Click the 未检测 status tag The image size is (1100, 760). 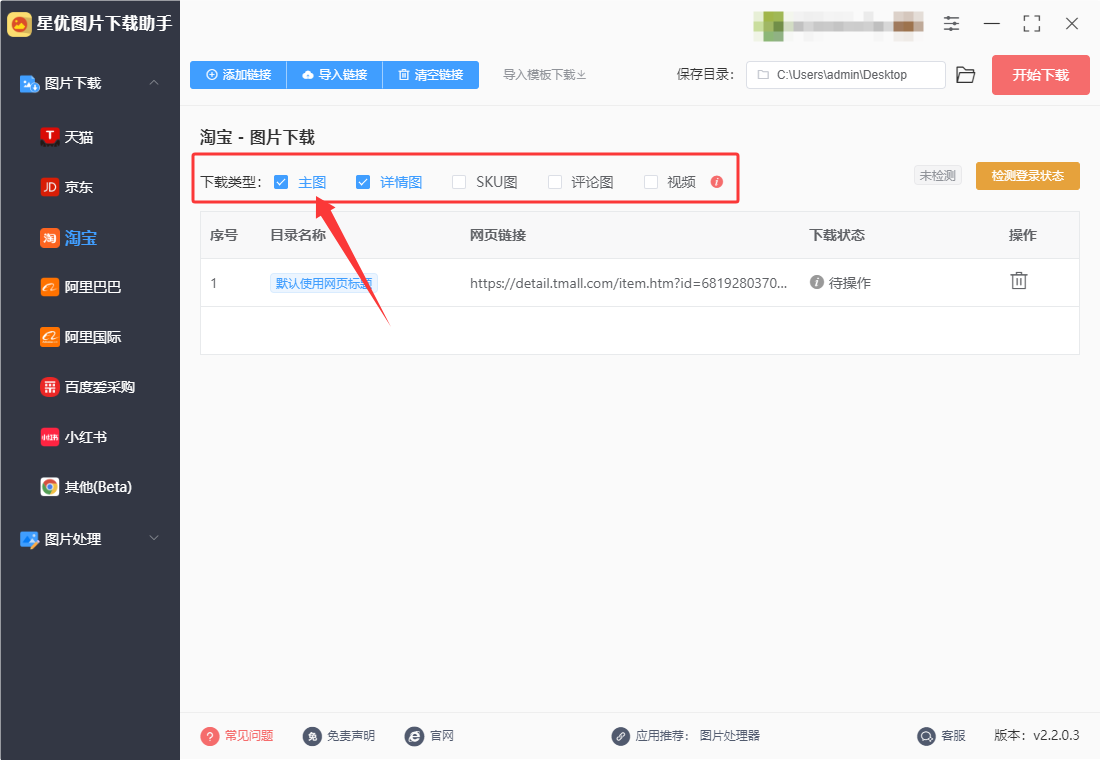(937, 175)
